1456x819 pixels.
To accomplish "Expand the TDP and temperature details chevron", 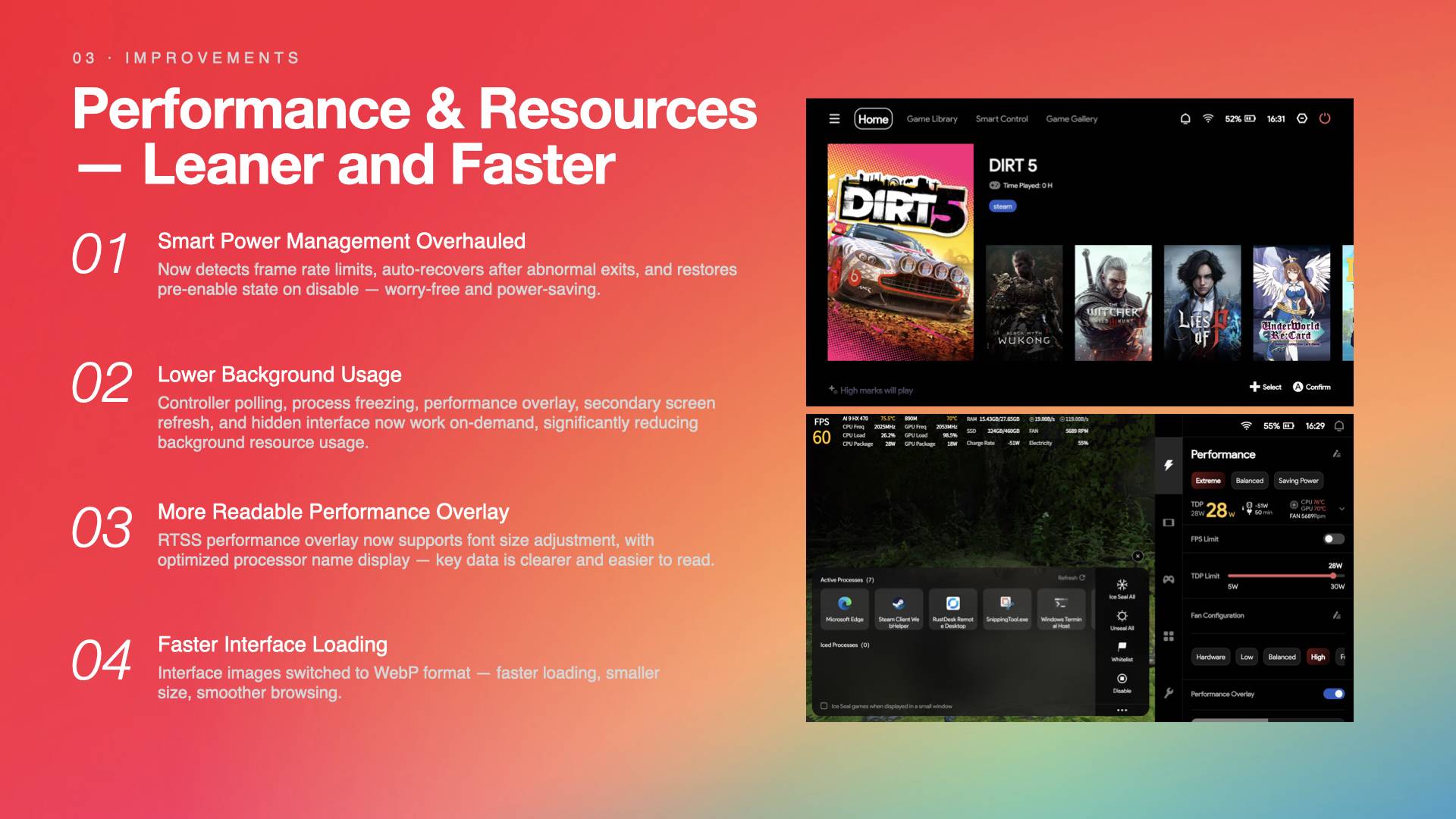I will pyautogui.click(x=1341, y=509).
